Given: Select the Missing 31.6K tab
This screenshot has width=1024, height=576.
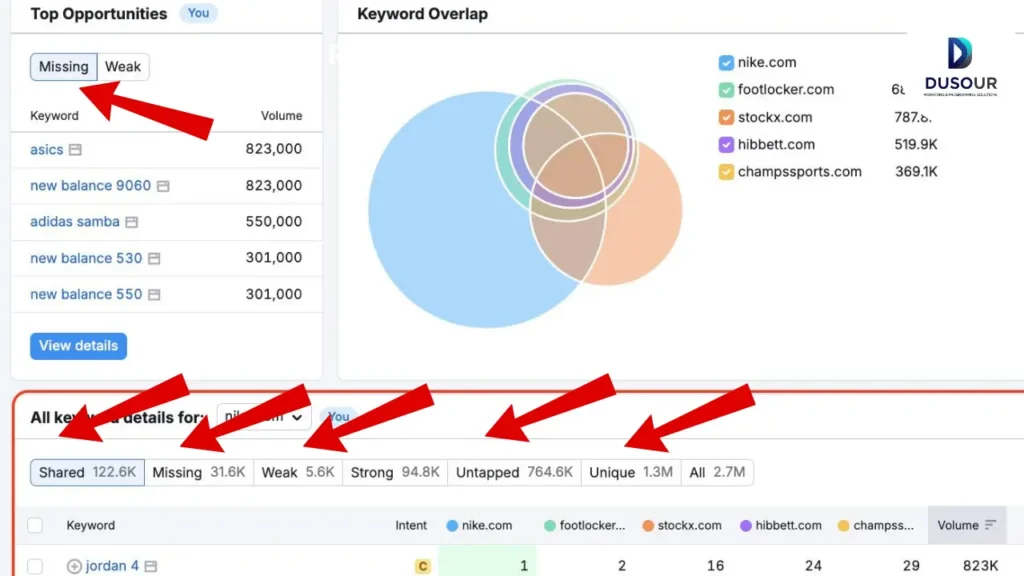Looking at the screenshot, I should click(x=199, y=472).
